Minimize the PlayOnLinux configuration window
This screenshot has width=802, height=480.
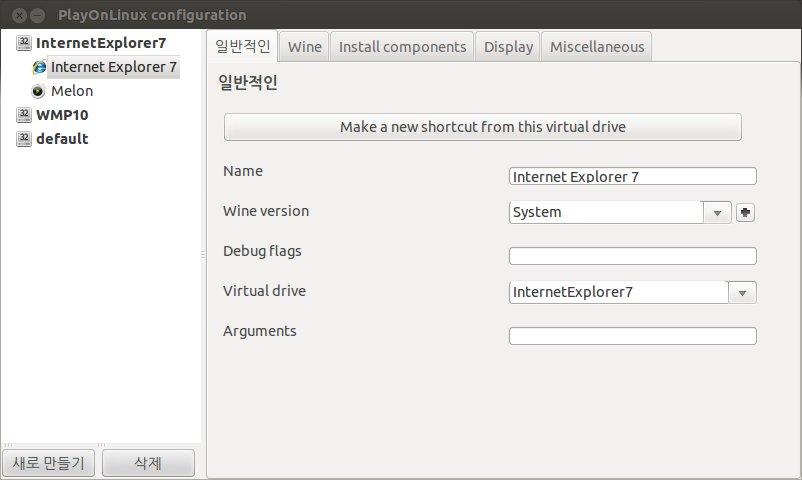pos(38,15)
